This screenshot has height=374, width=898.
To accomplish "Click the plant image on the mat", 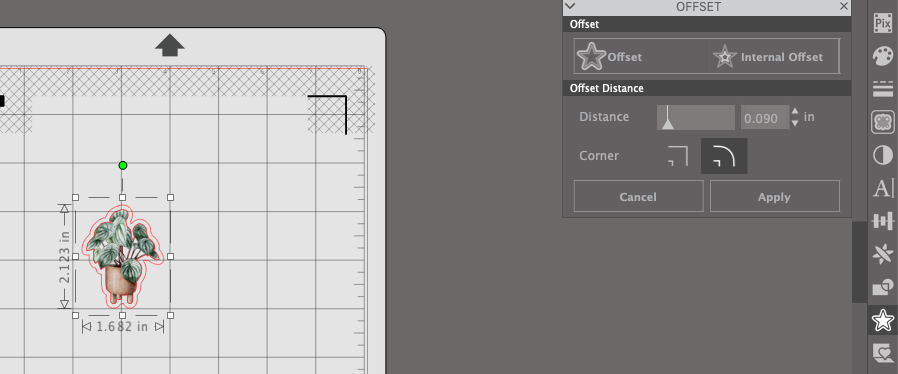I will click(123, 256).
